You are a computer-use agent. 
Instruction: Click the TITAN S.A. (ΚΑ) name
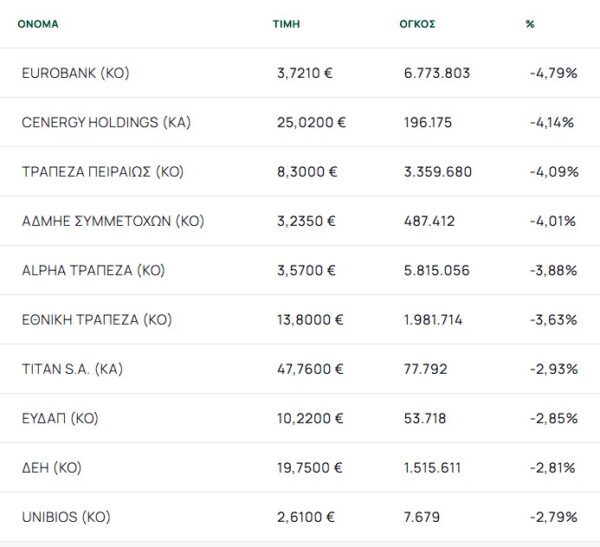click(x=72, y=369)
